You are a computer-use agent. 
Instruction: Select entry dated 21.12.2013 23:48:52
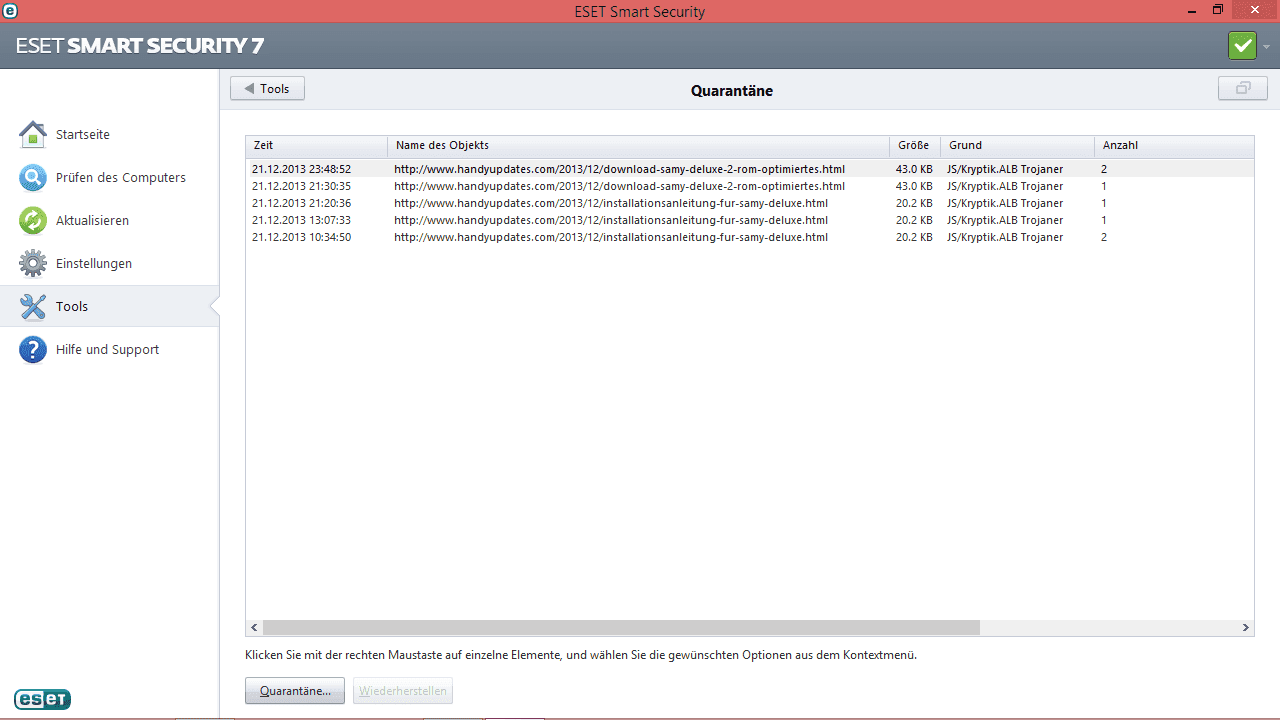pyautogui.click(x=750, y=169)
